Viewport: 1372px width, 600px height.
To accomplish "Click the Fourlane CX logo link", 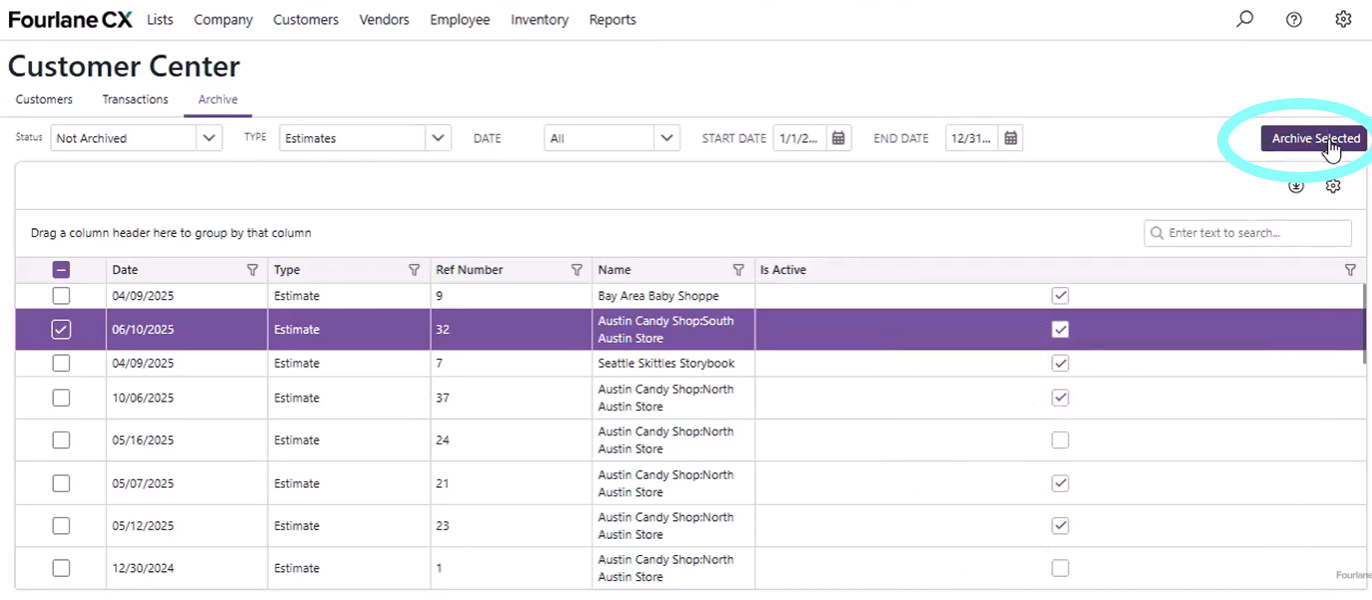I will pos(70,20).
